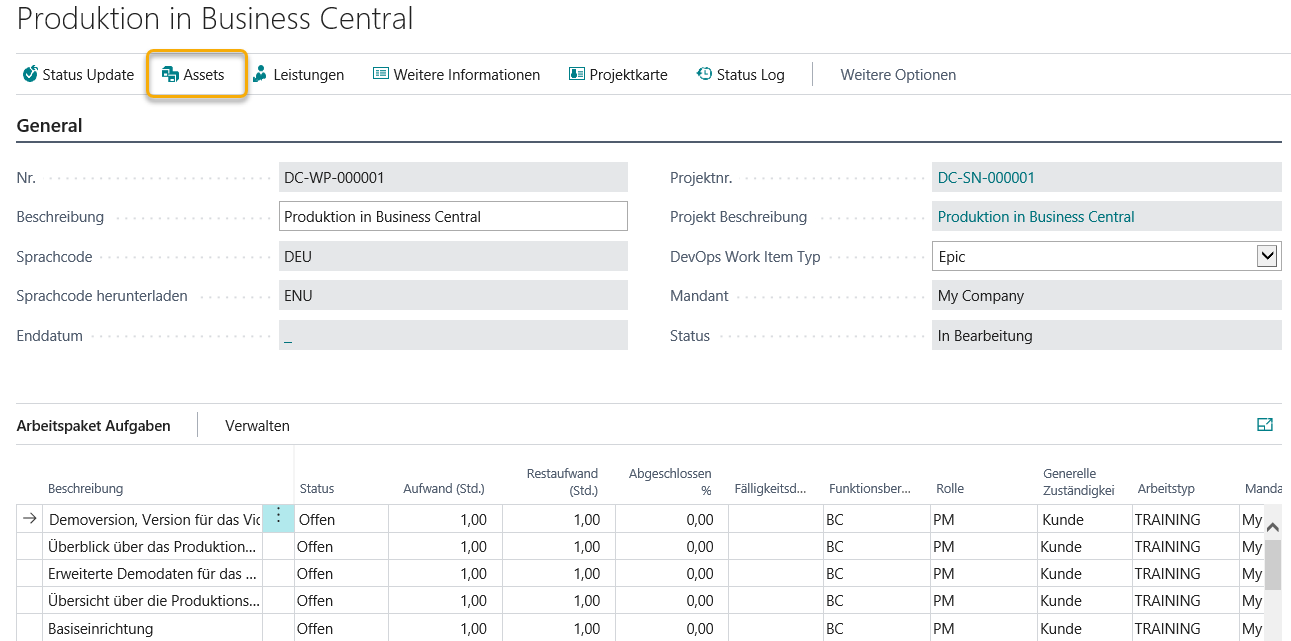The height and width of the screenshot is (641, 1291).
Task: Click Offen status in Basiseinrichtung row
Action: pyautogui.click(x=341, y=628)
